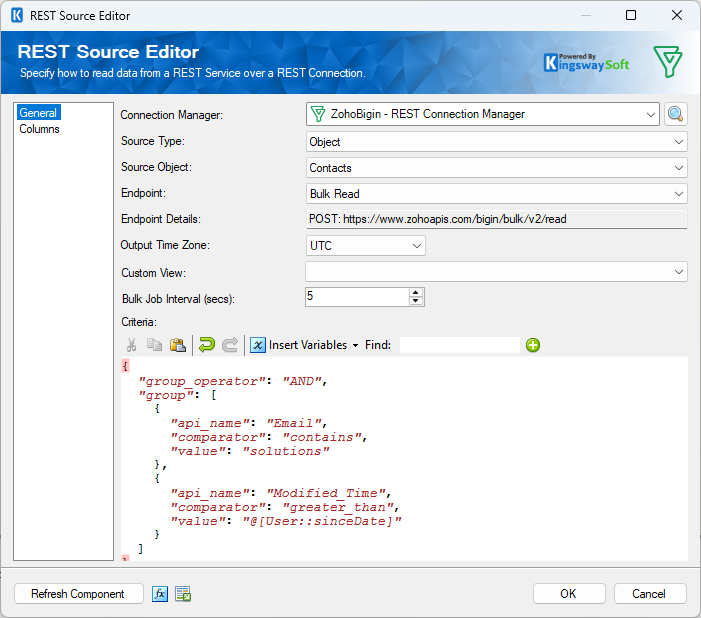This screenshot has width=701, height=618.
Task: Click the "Email" api_name value
Action: click(x=294, y=423)
